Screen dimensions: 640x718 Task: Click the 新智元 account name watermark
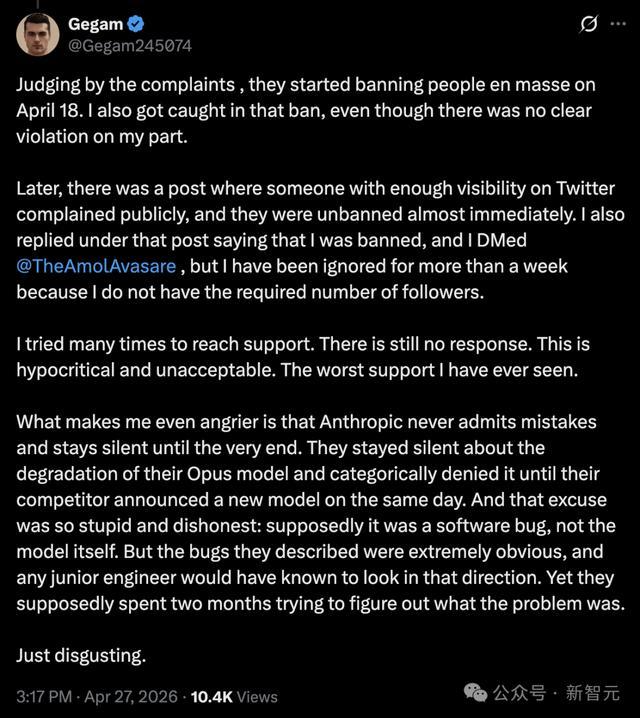pos(594,693)
